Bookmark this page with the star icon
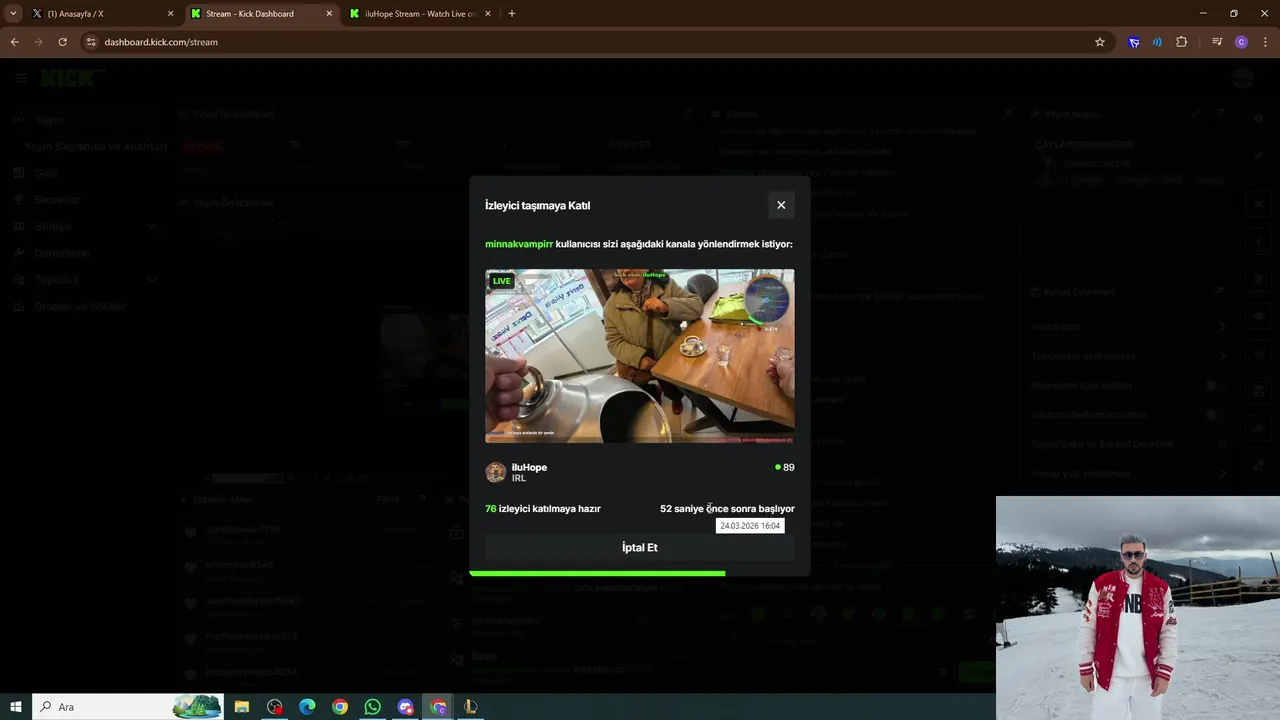 (1100, 42)
